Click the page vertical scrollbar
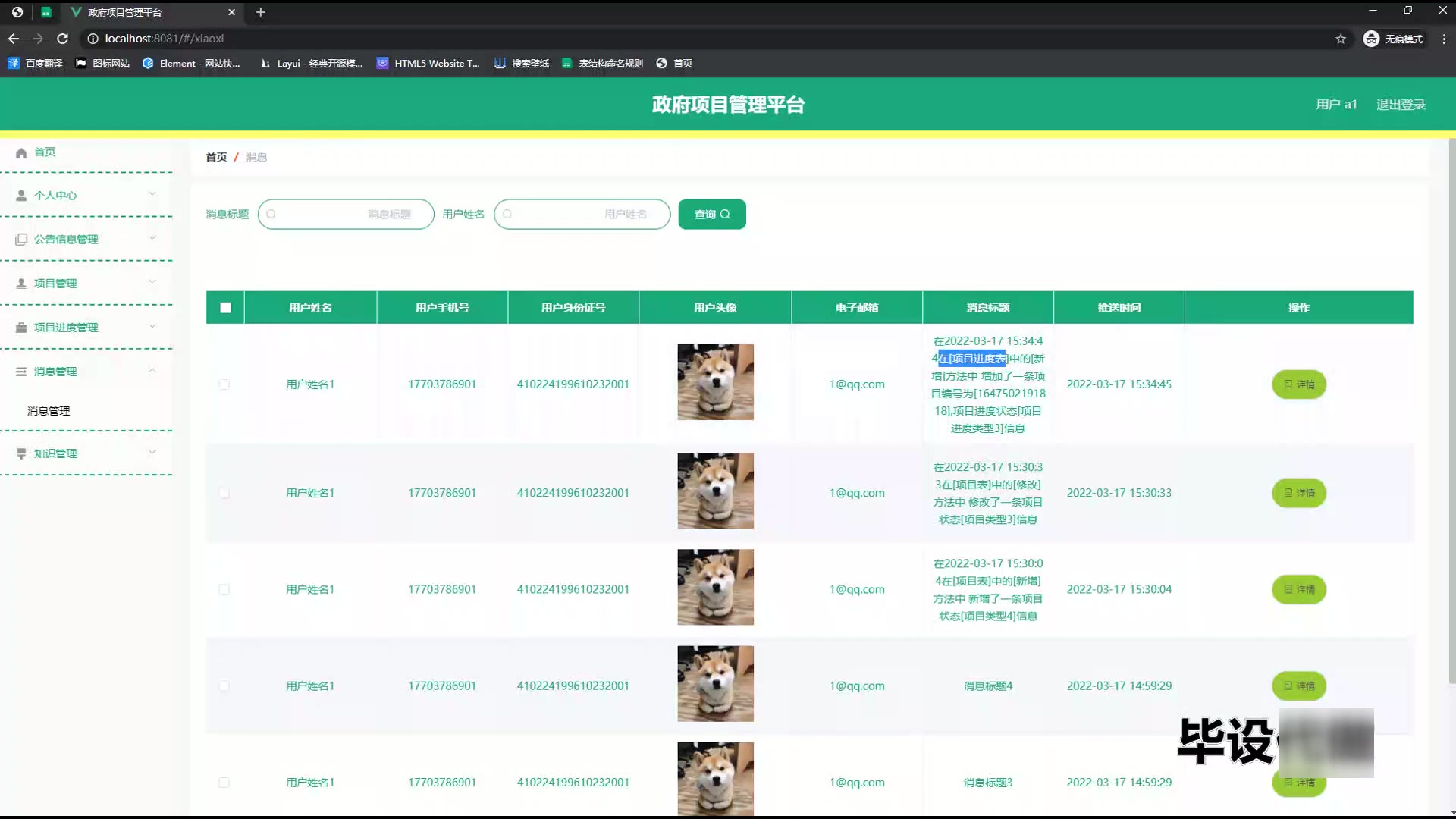The width and height of the screenshot is (1456, 819). pos(1451,409)
